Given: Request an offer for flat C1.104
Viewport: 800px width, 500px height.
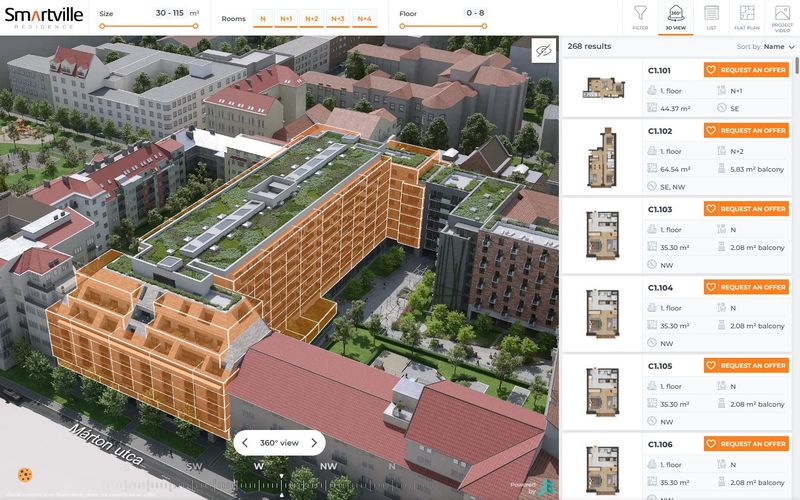Looking at the screenshot, I should point(746,287).
